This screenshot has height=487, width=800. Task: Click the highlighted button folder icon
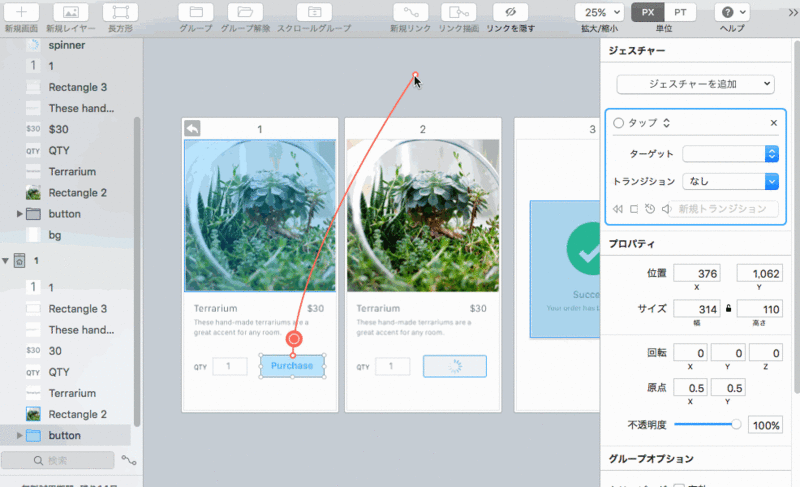33,435
